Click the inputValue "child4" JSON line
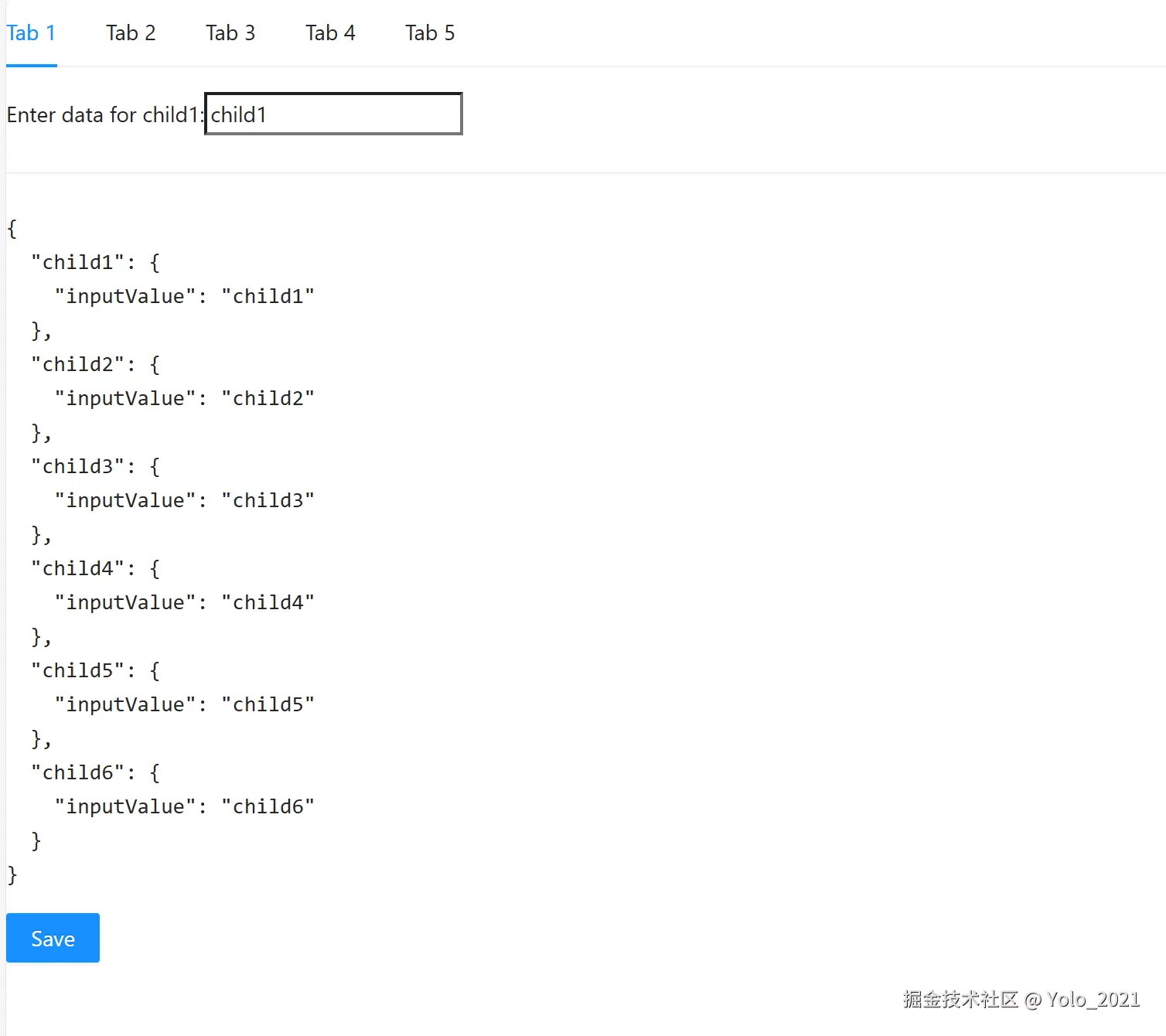This screenshot has width=1166, height=1036. [x=184, y=603]
